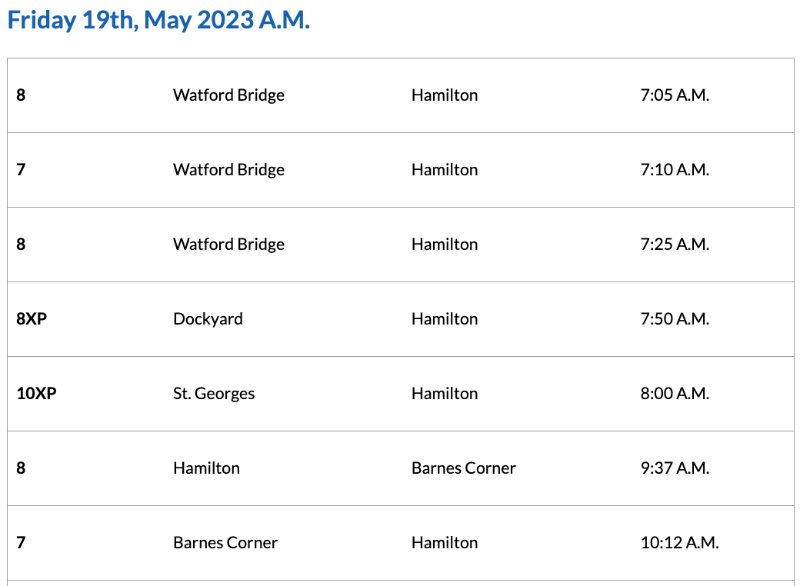
Task: Select the St. Georges origin cell
Action: point(214,393)
